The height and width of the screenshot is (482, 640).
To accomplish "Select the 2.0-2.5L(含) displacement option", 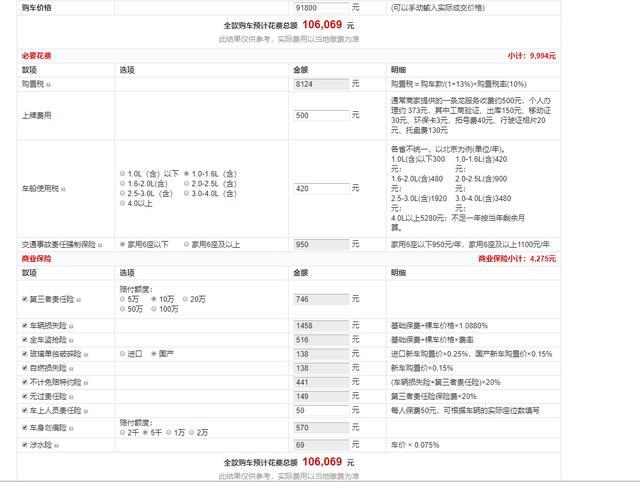I will pos(187,183).
